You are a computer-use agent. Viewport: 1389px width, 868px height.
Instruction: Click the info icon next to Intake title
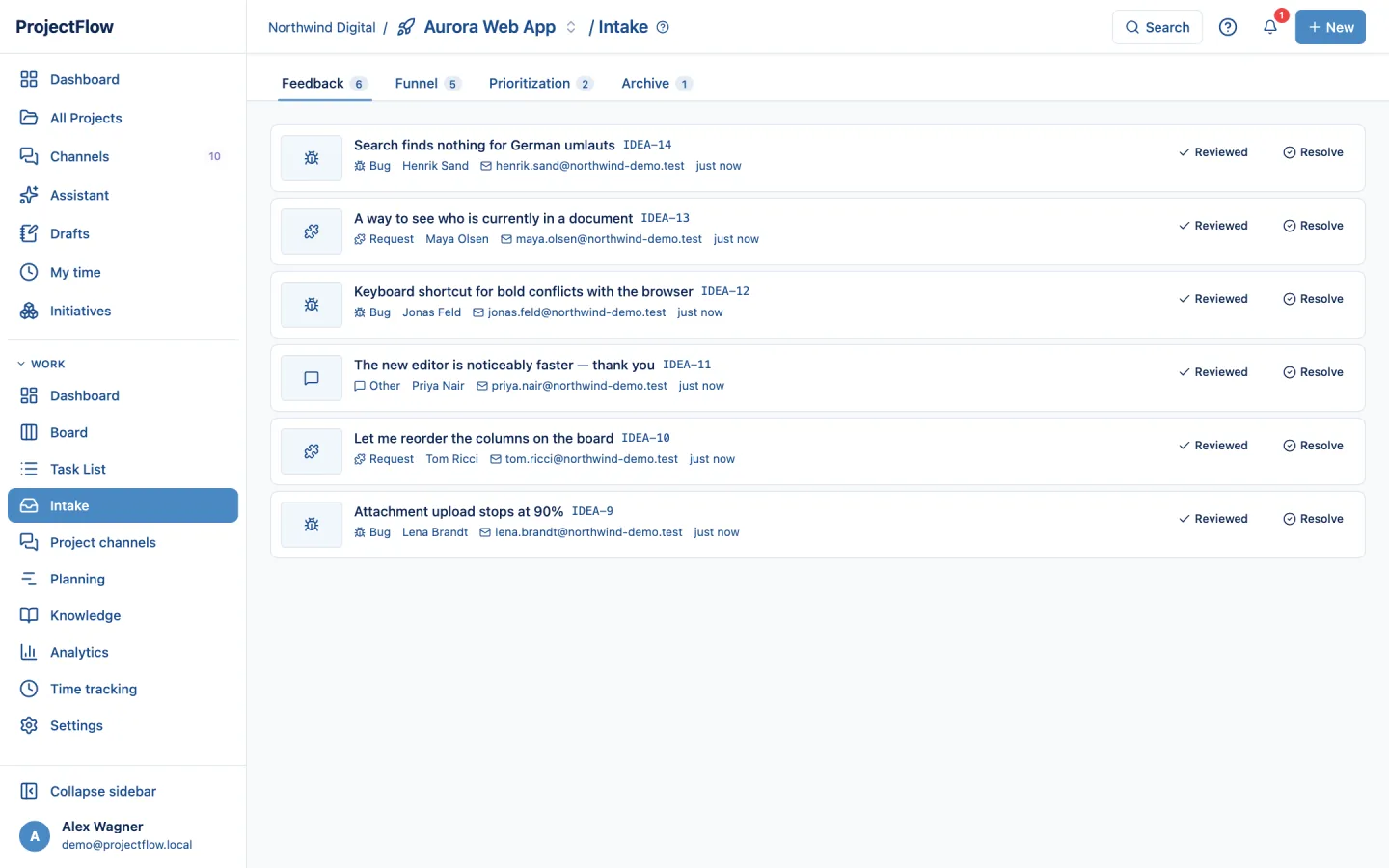(x=663, y=27)
